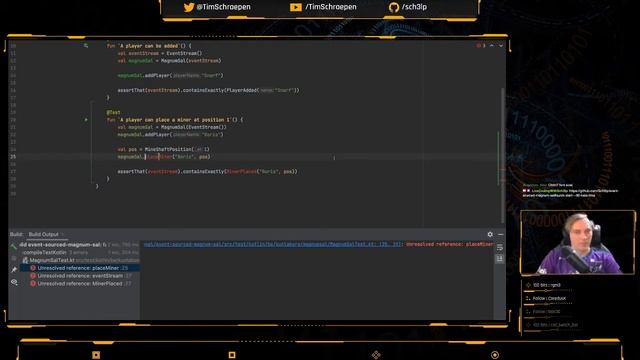Image resolution: width=640 pixels, height=360 pixels.
Task: Click the scroll-to-end icon in build output
Action: click(500, 259)
